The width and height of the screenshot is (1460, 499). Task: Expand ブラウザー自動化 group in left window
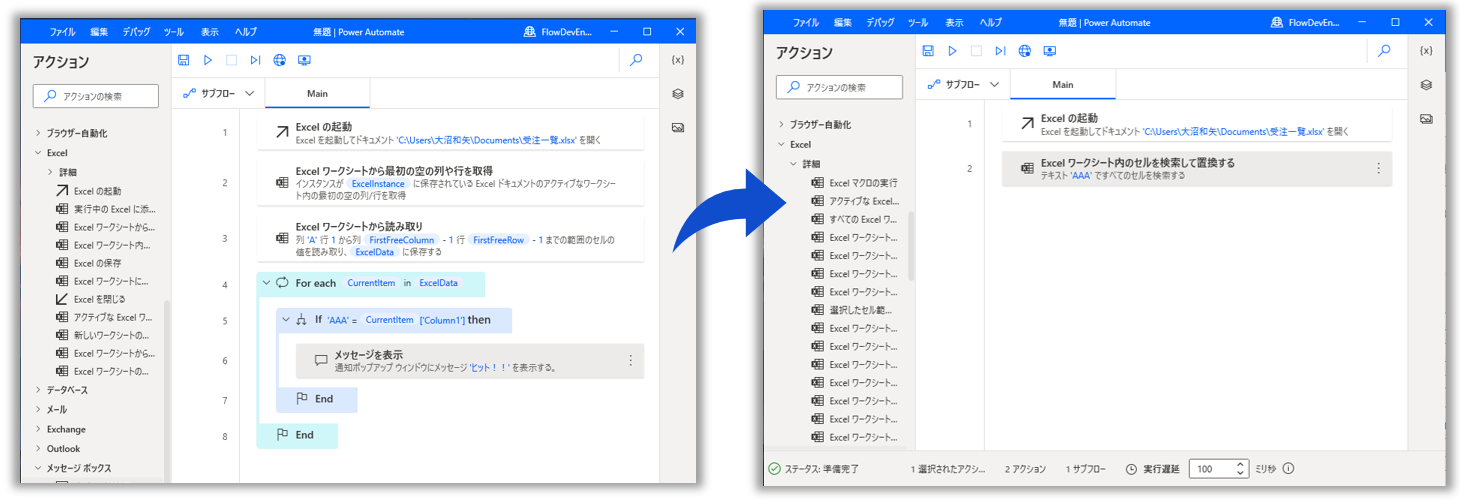[38, 133]
